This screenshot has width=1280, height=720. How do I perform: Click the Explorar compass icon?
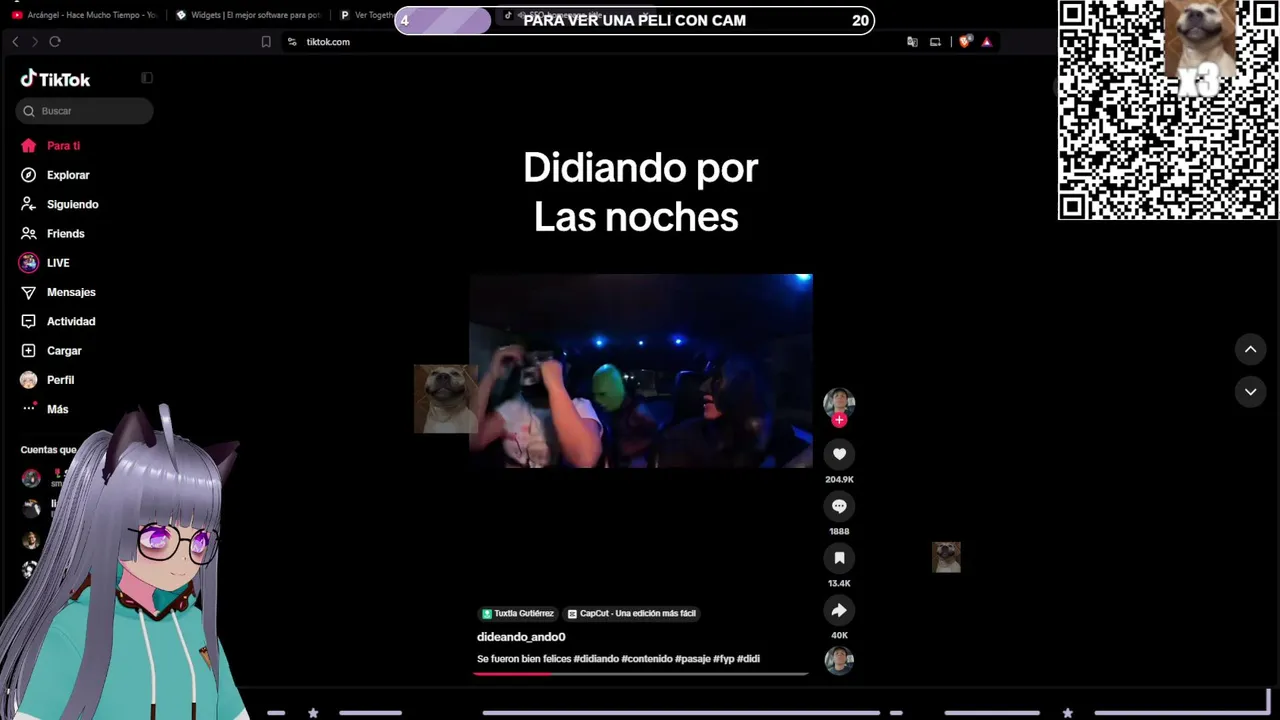pyautogui.click(x=28, y=175)
